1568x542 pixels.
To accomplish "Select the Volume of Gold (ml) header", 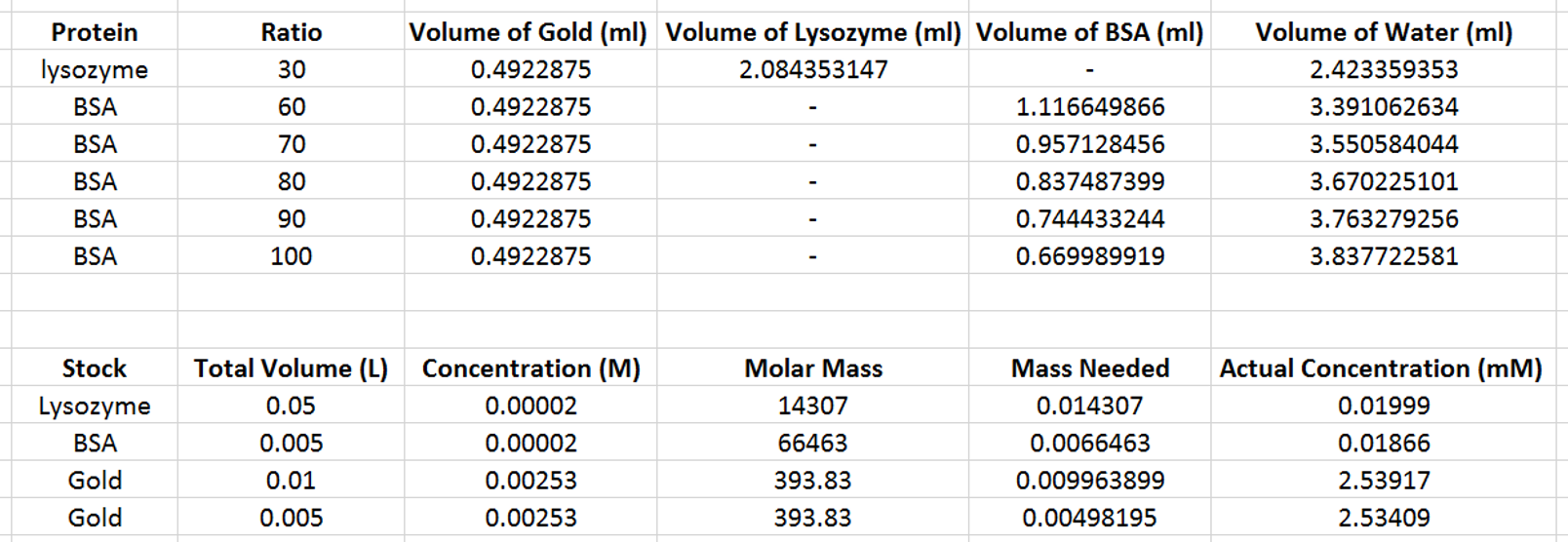I will [x=529, y=32].
